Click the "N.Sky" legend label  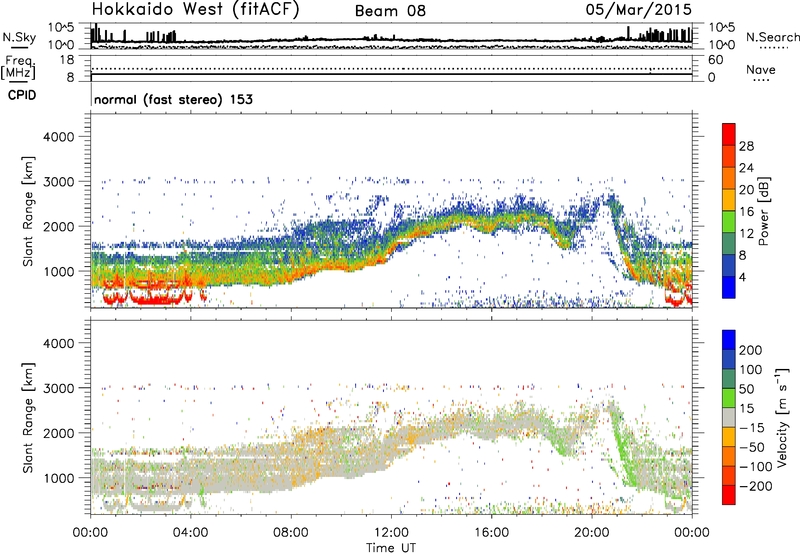tap(19, 37)
